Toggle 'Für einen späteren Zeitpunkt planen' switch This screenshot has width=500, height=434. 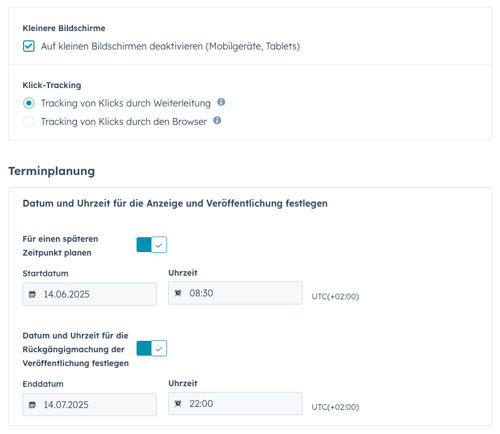tap(152, 245)
